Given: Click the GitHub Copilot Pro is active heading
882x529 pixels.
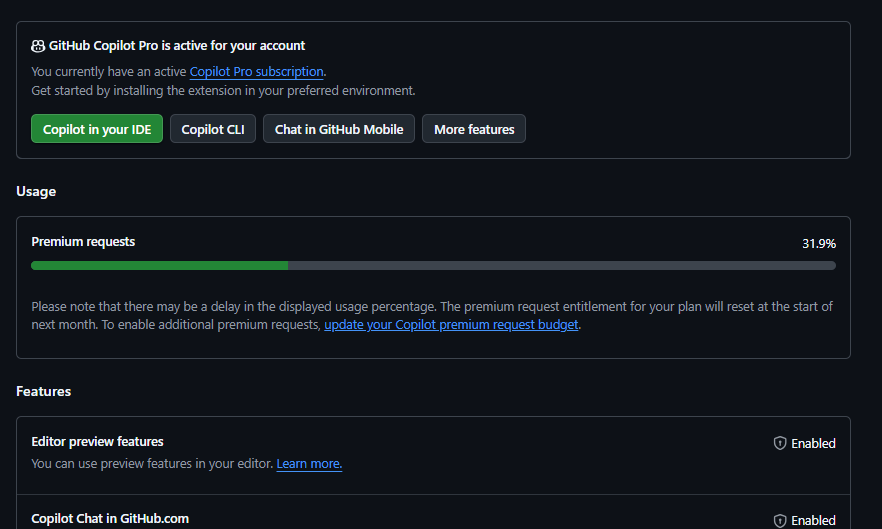Looking at the screenshot, I should click(x=177, y=46).
